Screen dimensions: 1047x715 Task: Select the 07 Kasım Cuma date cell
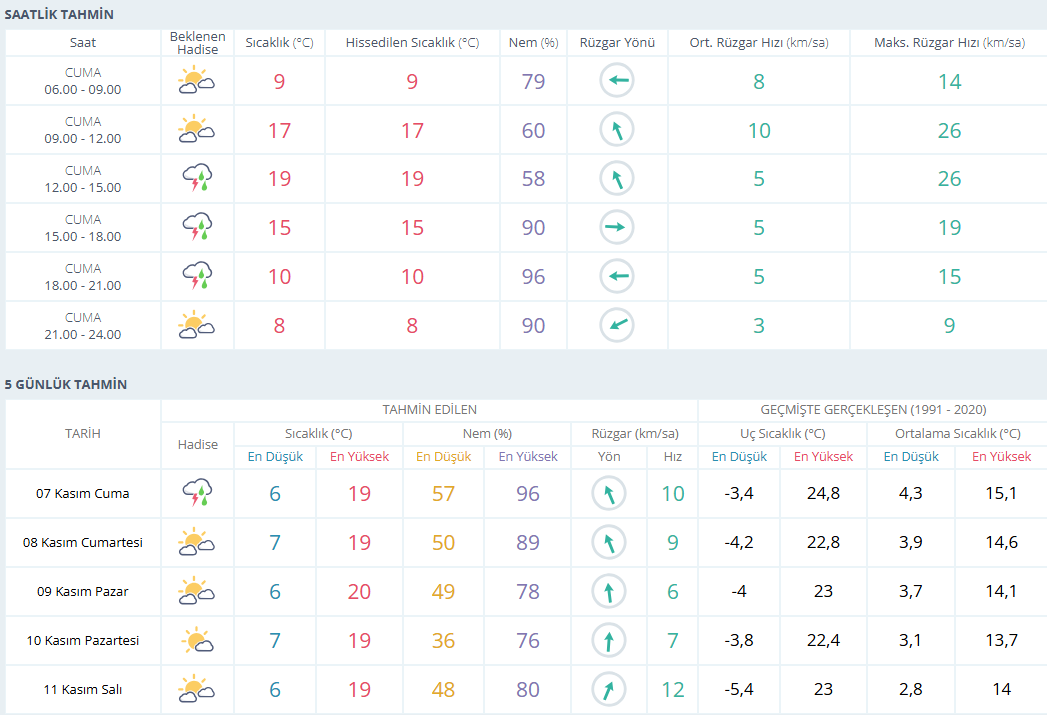click(83, 493)
